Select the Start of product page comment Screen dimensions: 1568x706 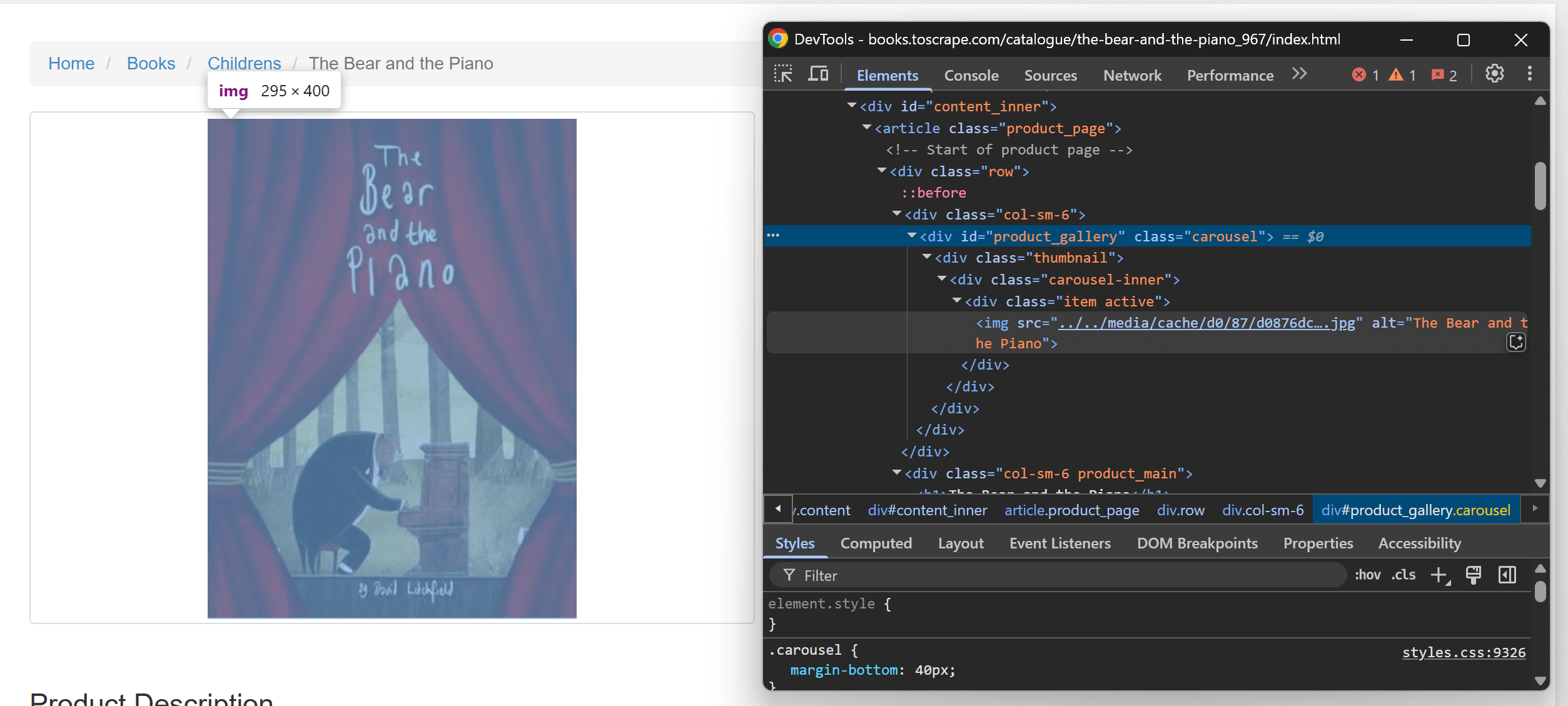(x=1008, y=149)
